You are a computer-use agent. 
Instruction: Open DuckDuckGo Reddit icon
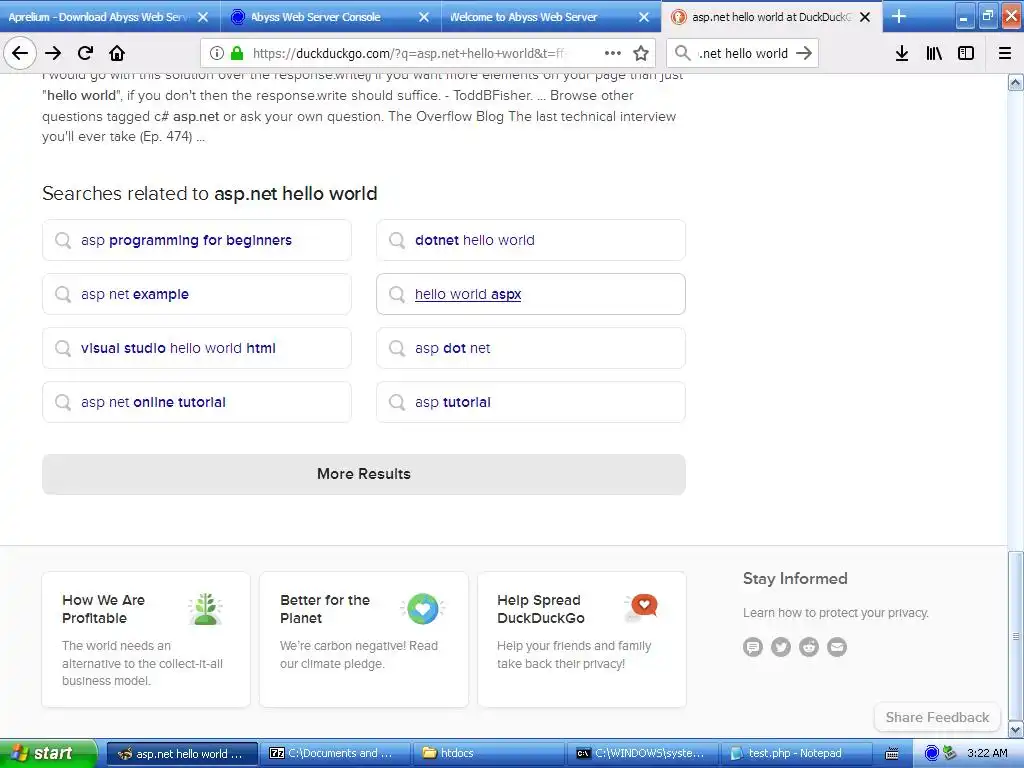coord(808,647)
